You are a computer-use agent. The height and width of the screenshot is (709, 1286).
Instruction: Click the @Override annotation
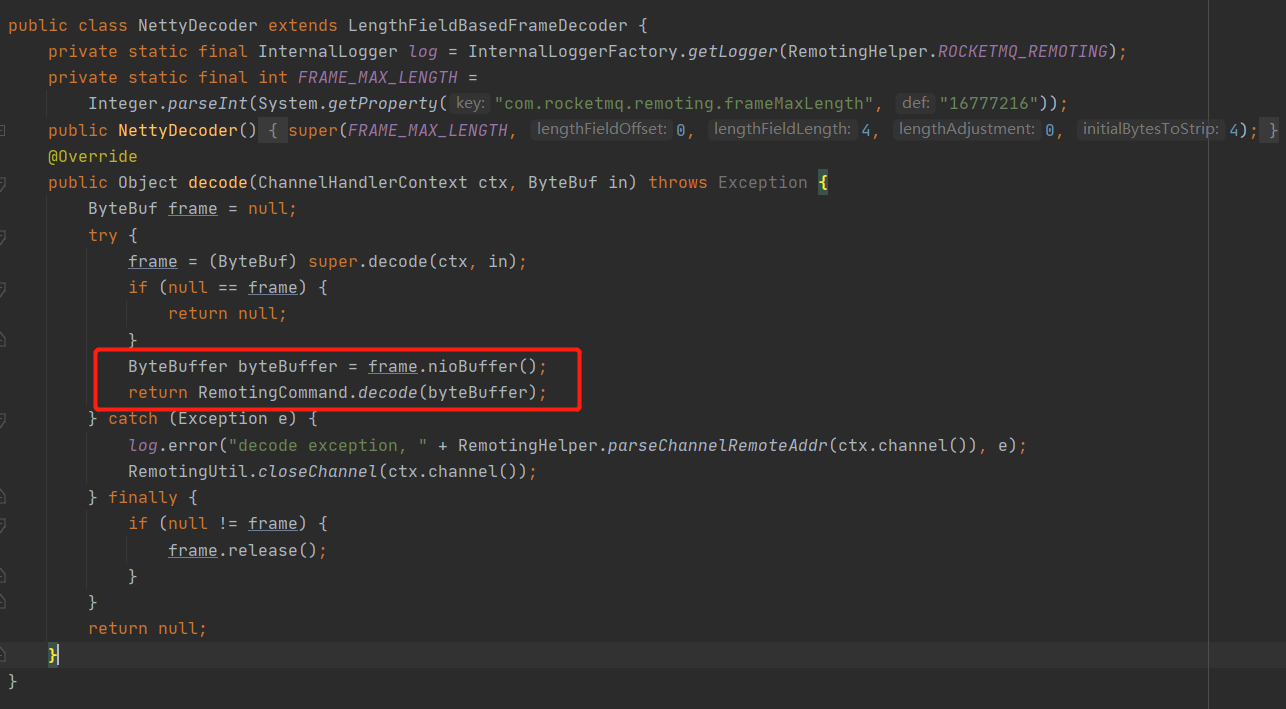click(x=92, y=156)
